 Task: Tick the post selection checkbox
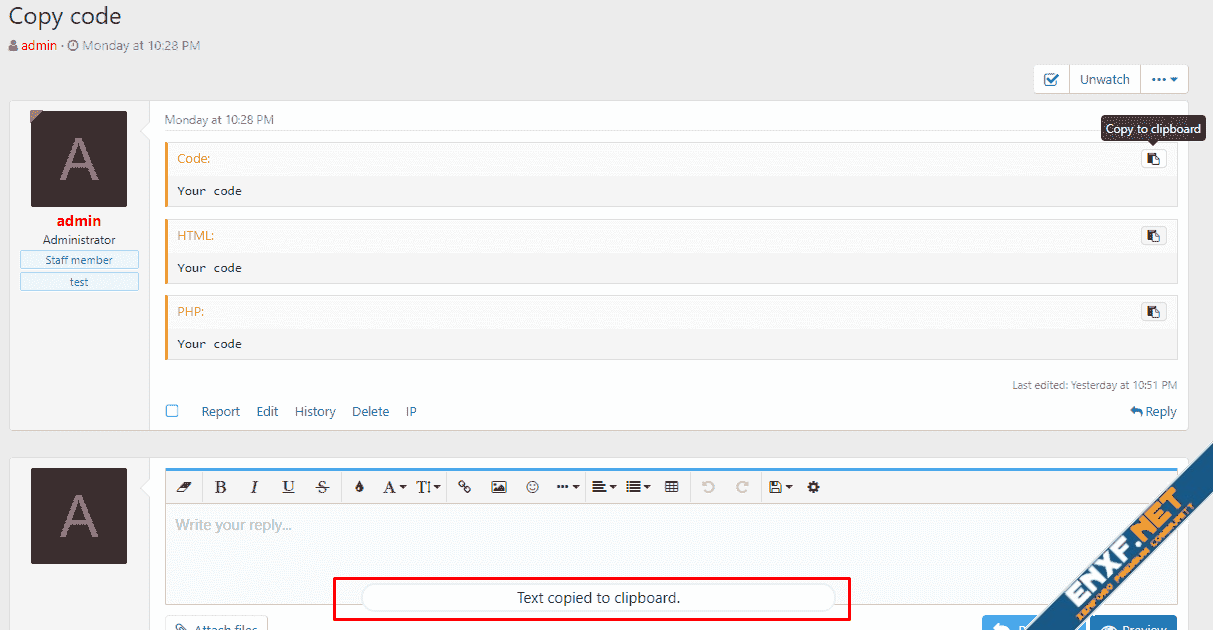[172, 411]
